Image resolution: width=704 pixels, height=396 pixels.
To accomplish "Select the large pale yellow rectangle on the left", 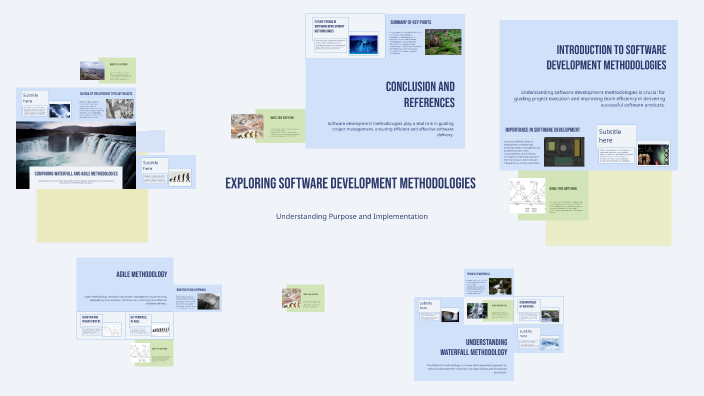I will 92,216.
